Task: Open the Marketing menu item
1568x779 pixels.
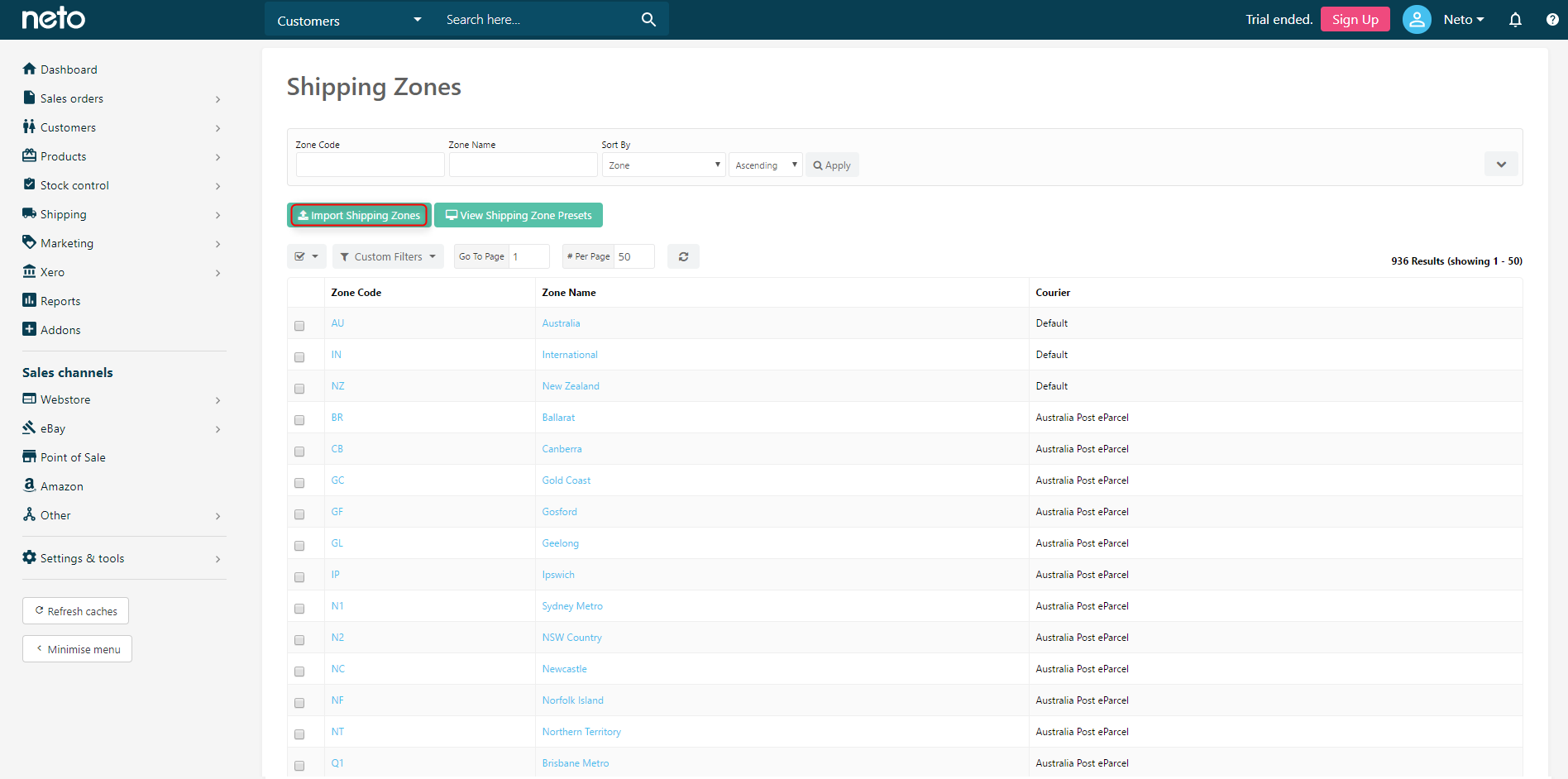Action: [x=67, y=243]
